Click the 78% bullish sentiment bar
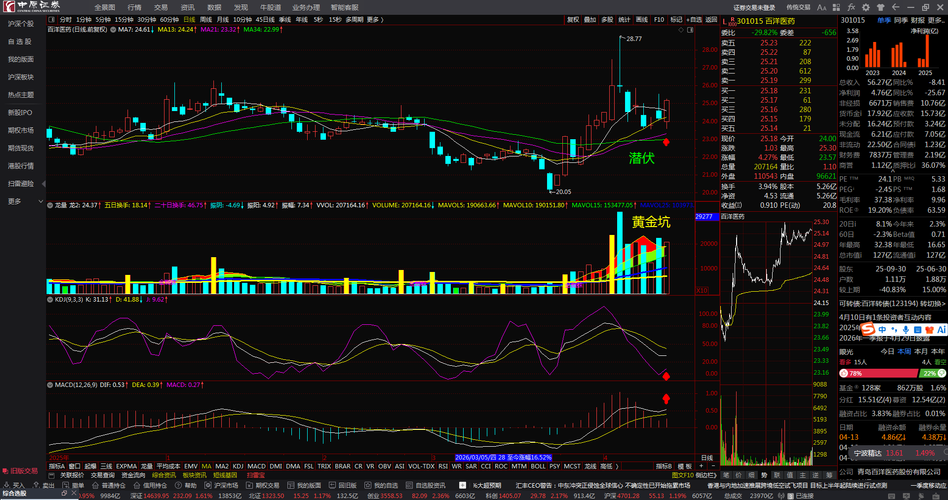This screenshot has width=948, height=500. pos(878,374)
